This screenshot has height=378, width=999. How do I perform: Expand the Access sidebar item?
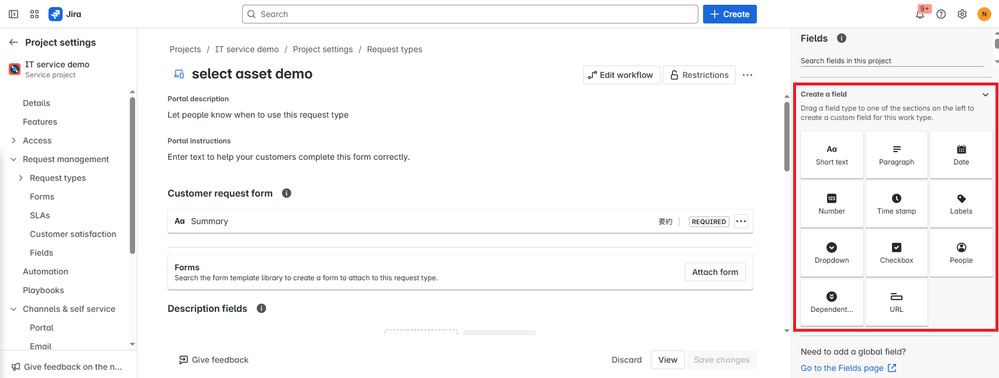click(13, 140)
